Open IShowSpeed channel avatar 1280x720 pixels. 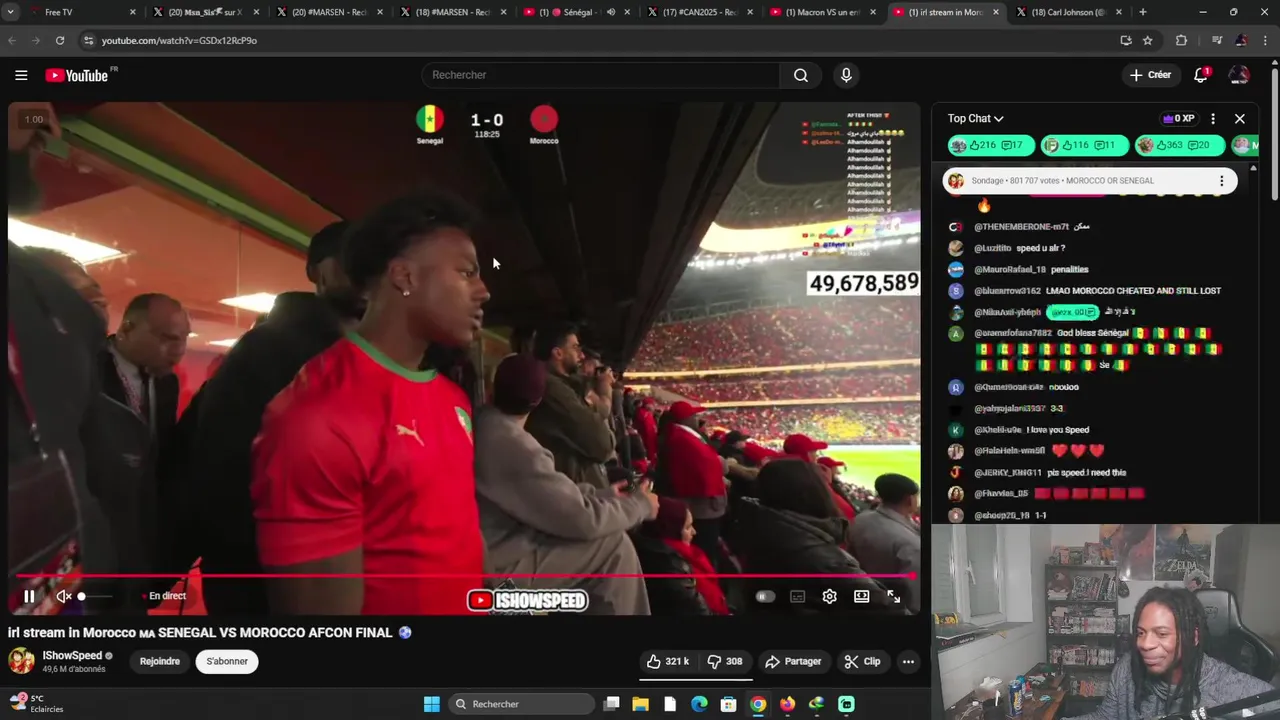coord(21,660)
